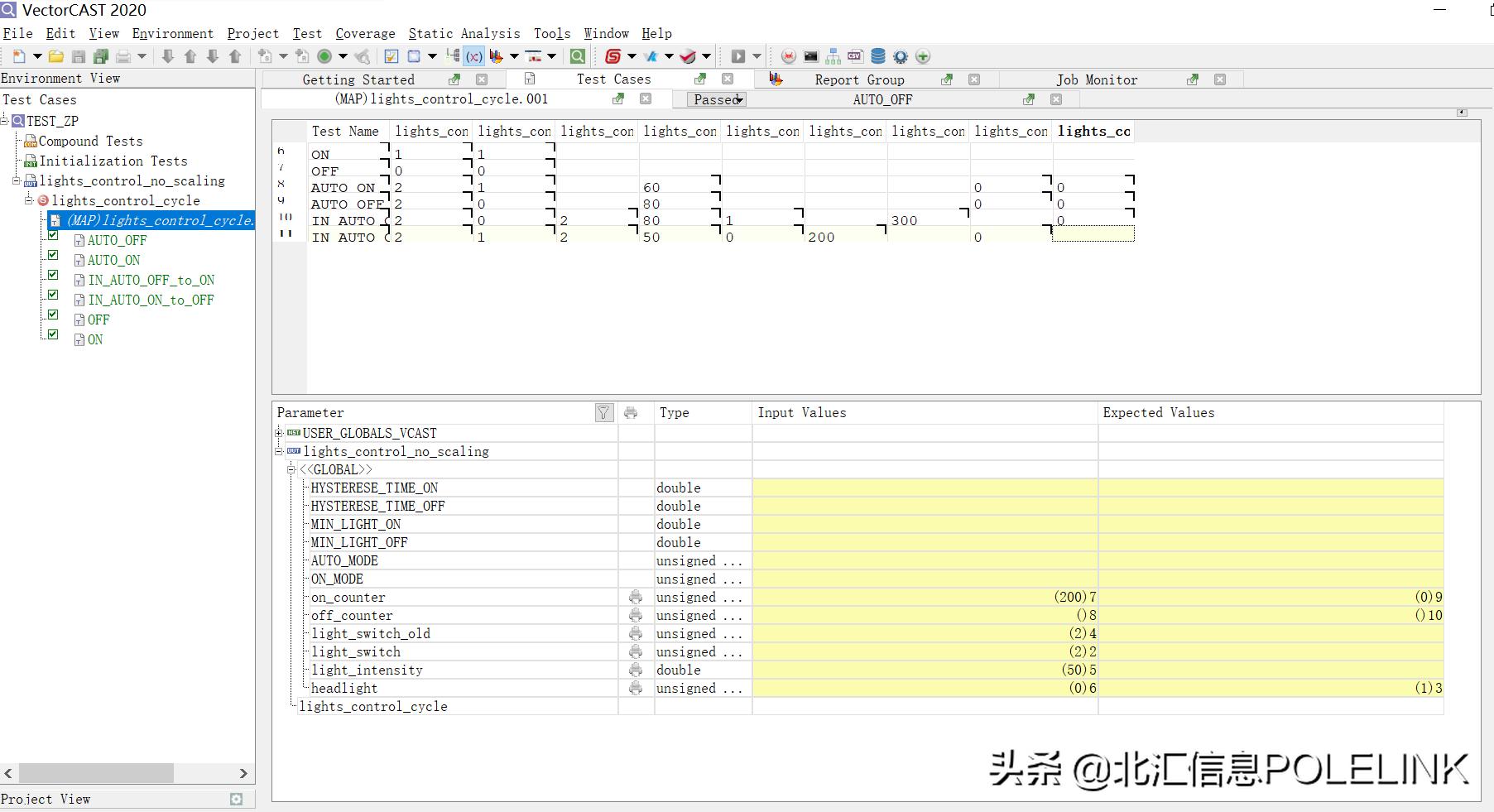
Task: Click the open folder toolbar icon
Action: pos(56,56)
